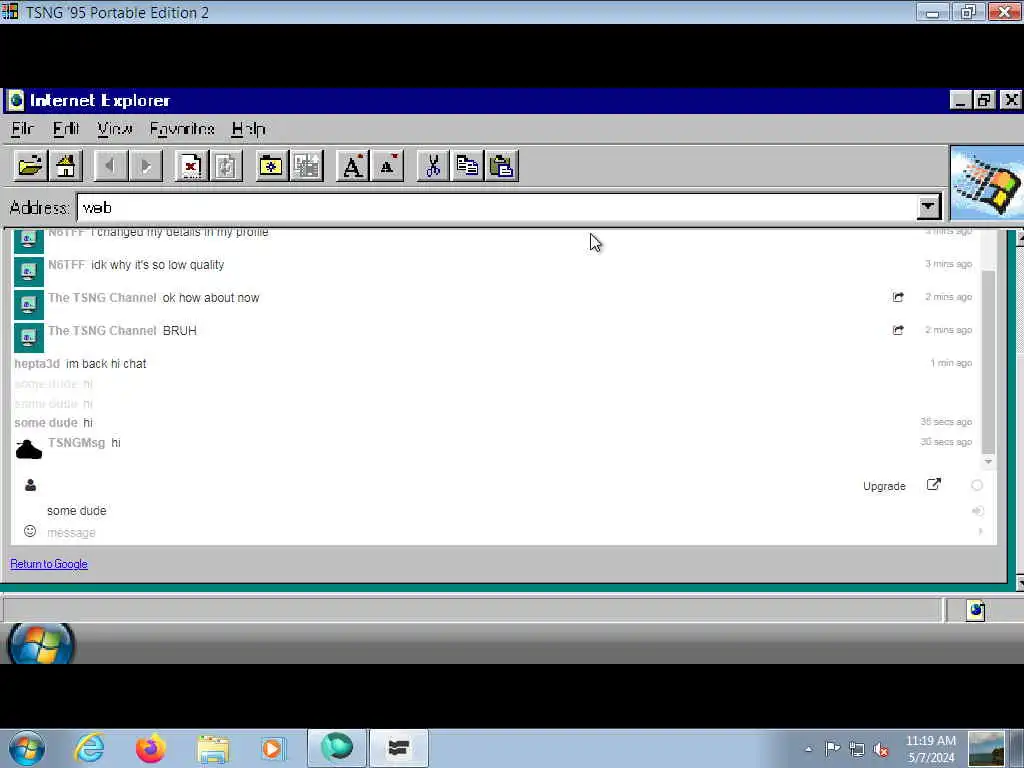
Task: Decrease font size with small A icon
Action: pyautogui.click(x=387, y=166)
